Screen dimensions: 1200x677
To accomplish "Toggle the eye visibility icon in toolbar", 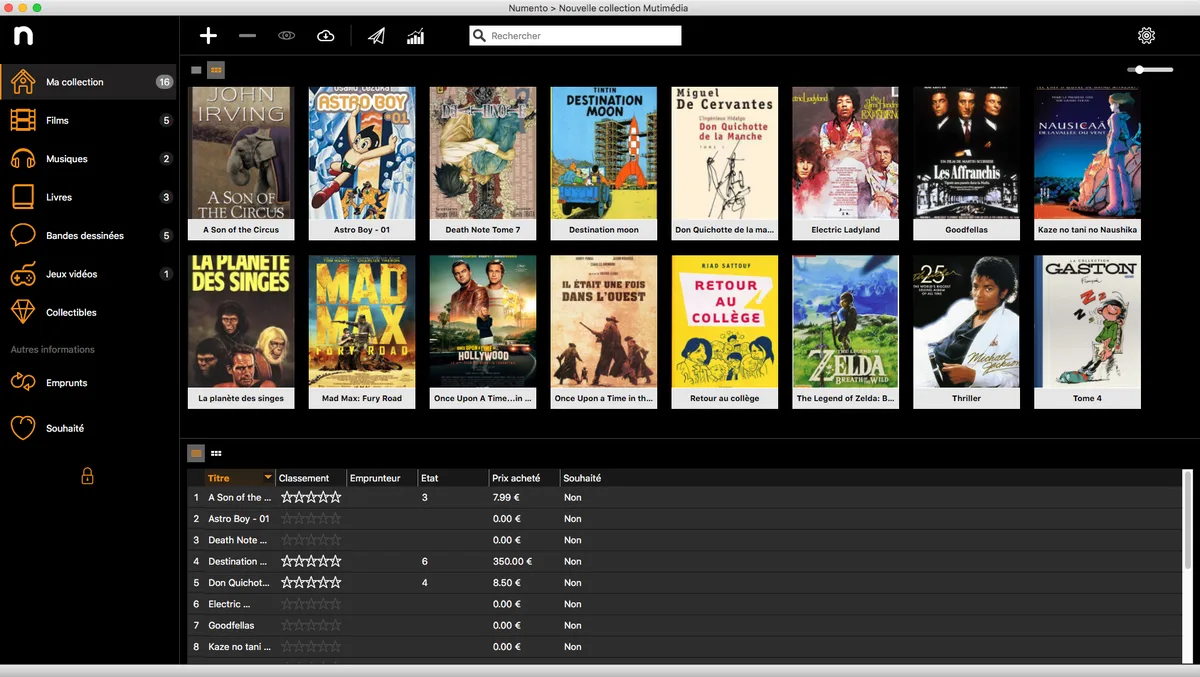I will (x=287, y=36).
